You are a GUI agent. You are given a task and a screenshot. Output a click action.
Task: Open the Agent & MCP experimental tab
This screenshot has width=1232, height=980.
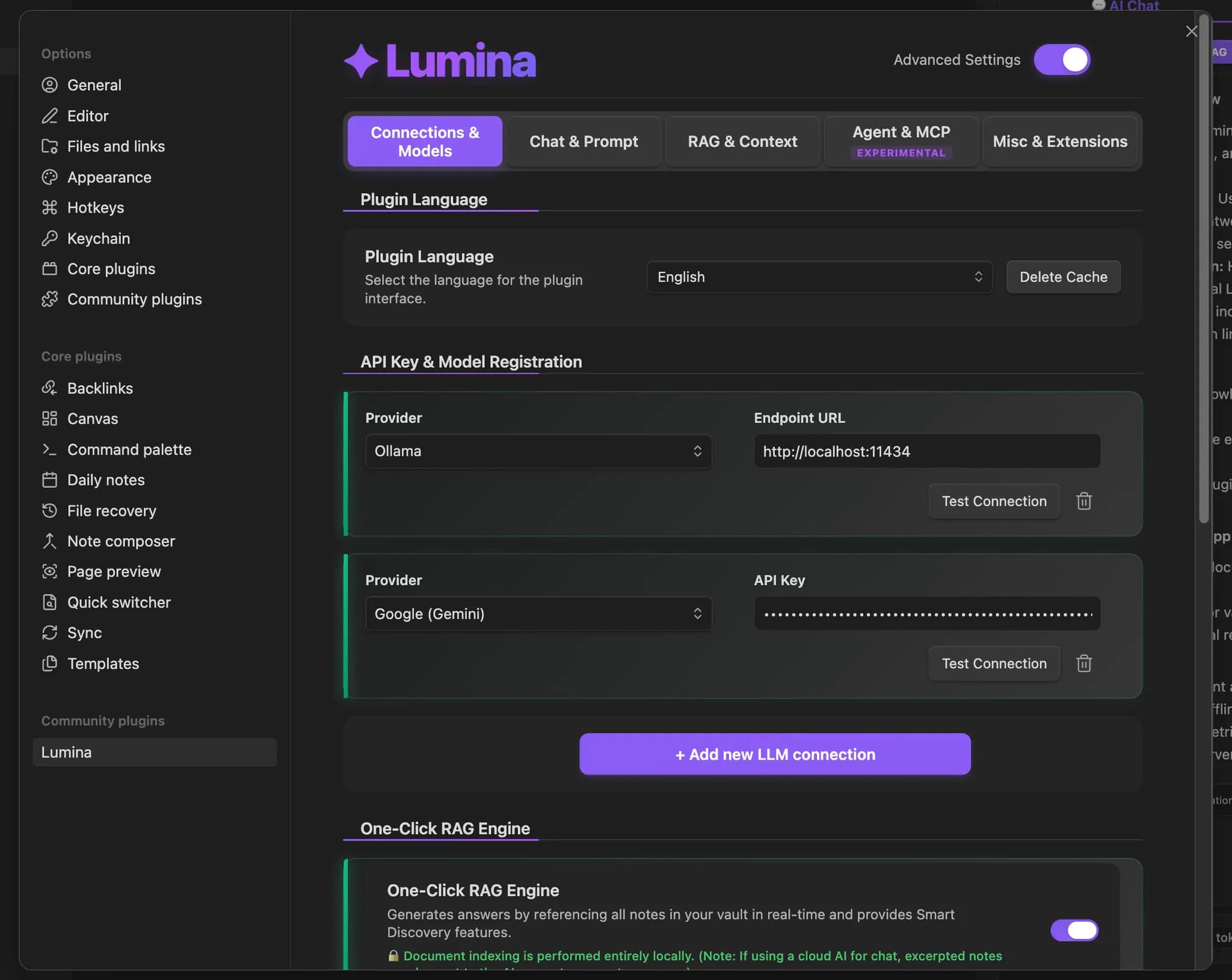tap(901, 141)
